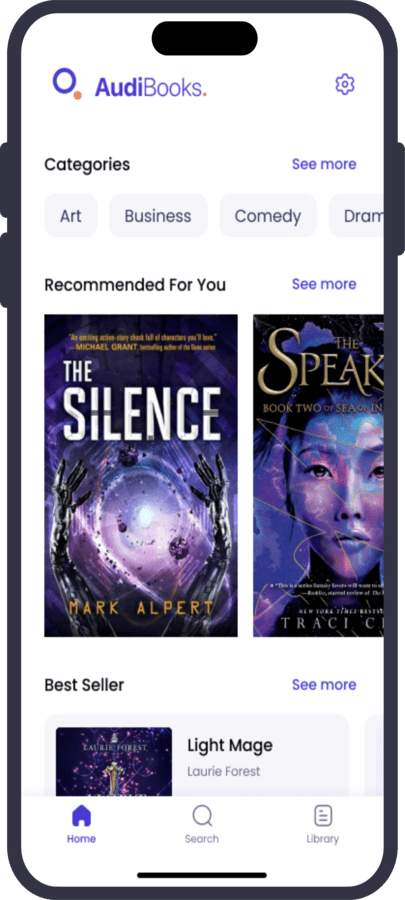Select the partially visible Drama chip
Screen dimensions: 405x900
(356, 216)
